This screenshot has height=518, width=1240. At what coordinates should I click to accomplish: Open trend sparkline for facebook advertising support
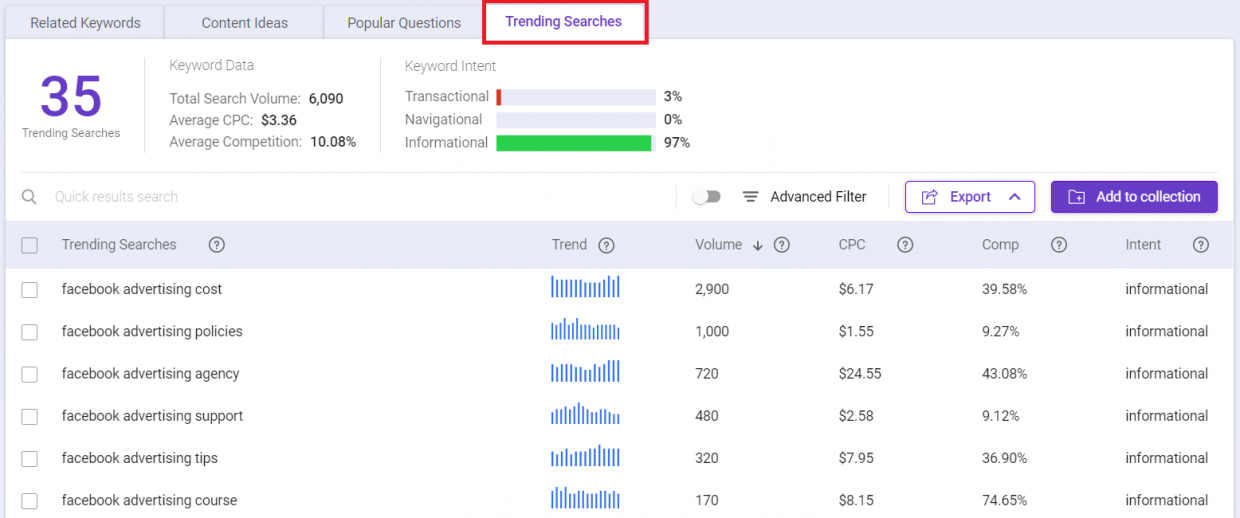[585, 414]
